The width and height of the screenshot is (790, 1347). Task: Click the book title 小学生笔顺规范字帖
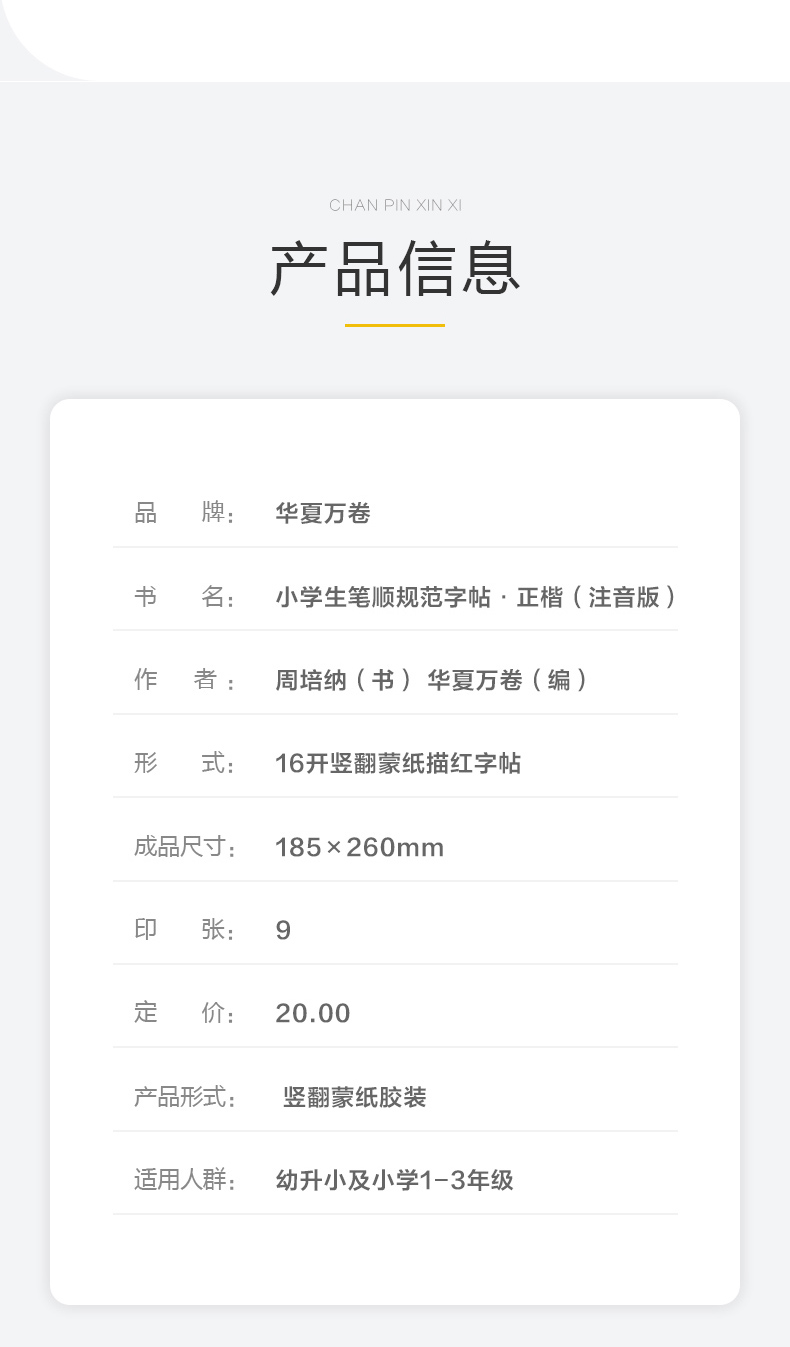(x=383, y=597)
